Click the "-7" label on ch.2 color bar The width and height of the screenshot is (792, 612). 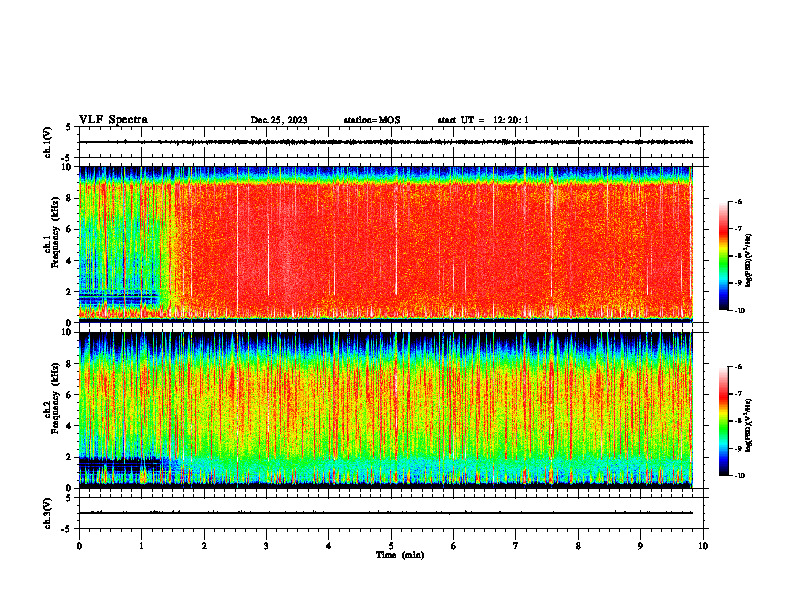pos(738,394)
